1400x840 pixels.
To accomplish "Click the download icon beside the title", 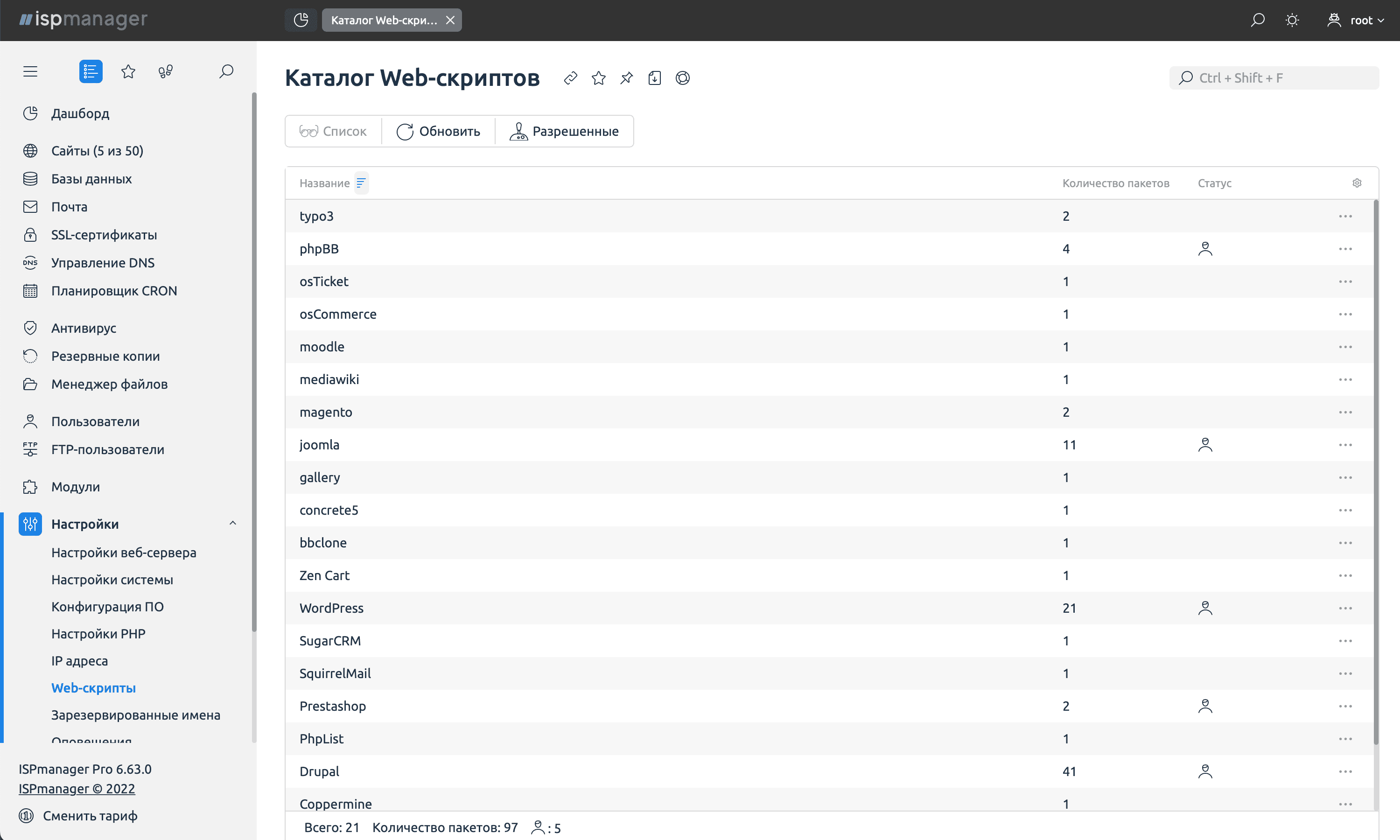I will coord(655,78).
